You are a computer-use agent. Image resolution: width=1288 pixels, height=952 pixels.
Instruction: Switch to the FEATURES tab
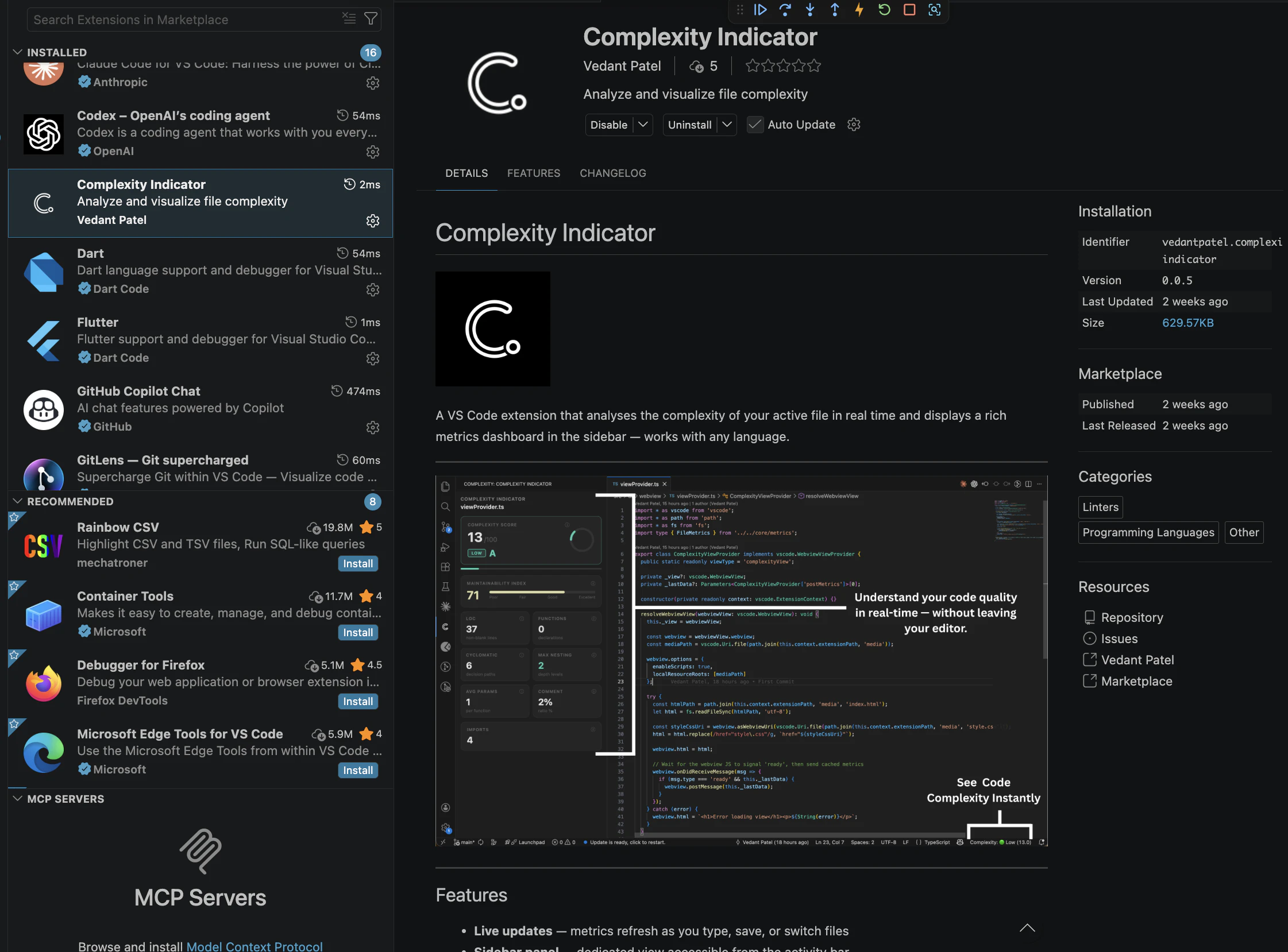click(x=533, y=173)
